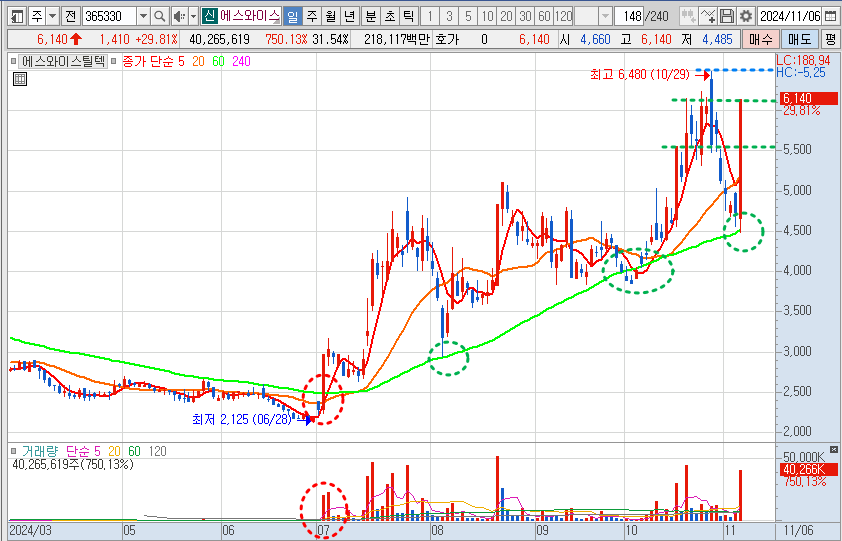
Task: Click the trading value 218,117백만 text
Action: click(397, 39)
